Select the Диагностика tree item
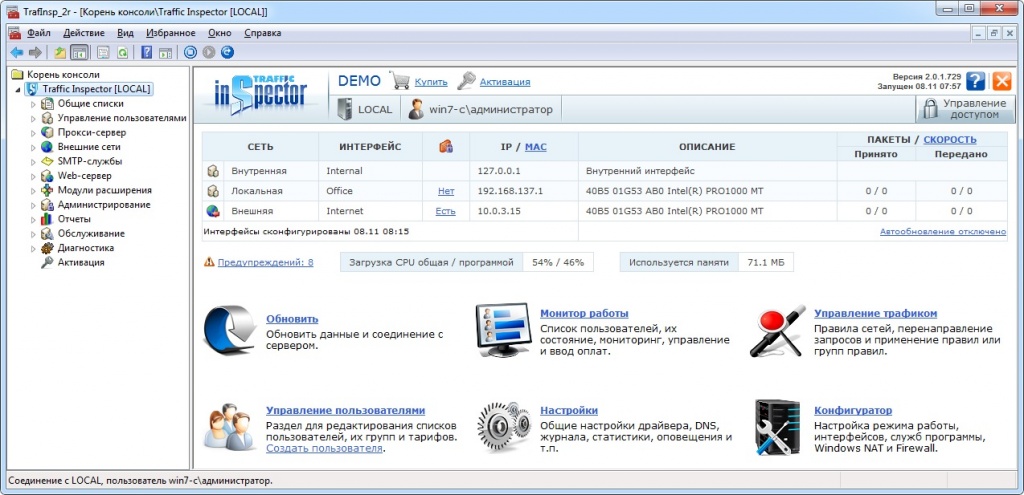The width and height of the screenshot is (1024, 495). pos(86,248)
